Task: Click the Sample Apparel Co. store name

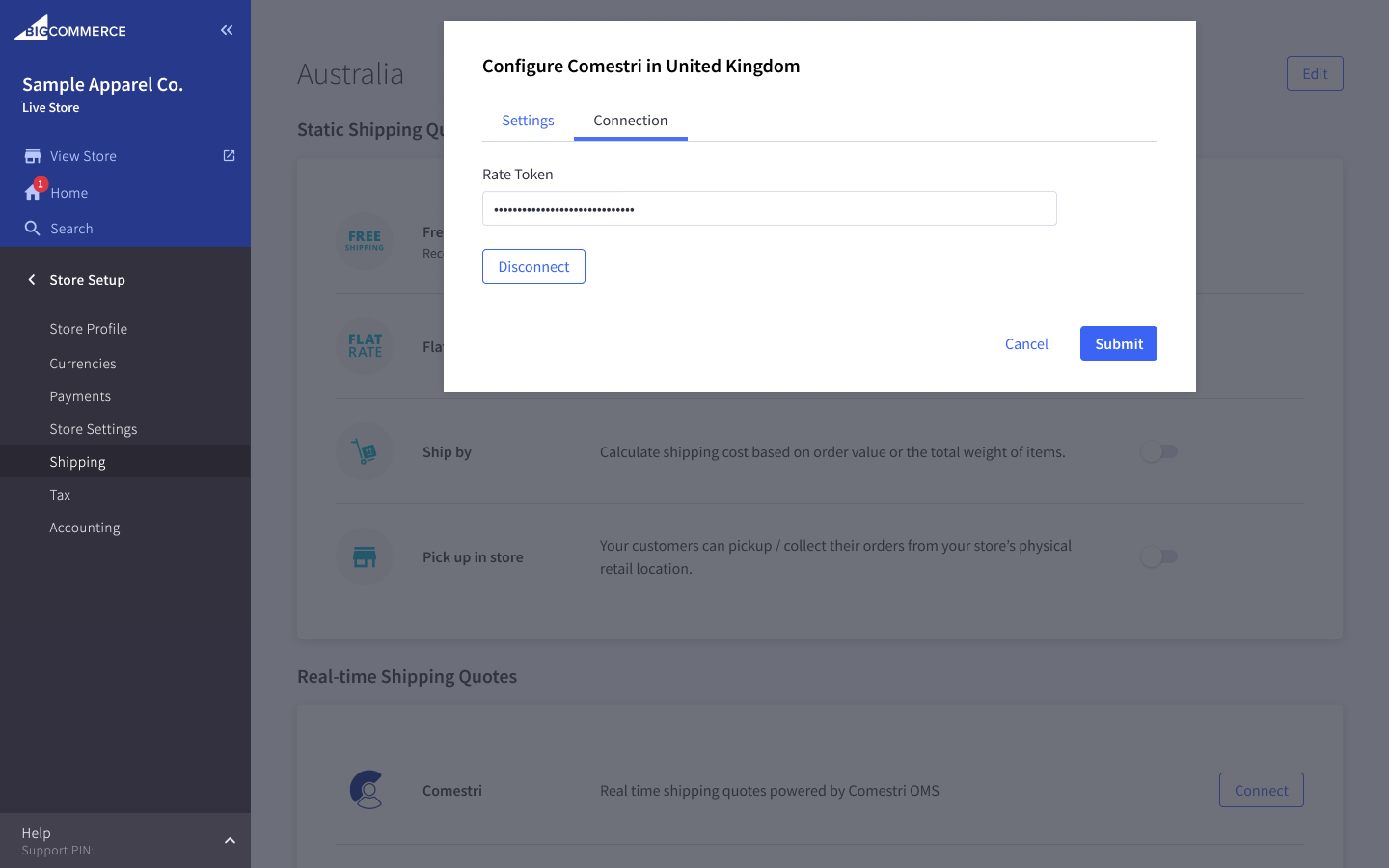Action: (102, 84)
